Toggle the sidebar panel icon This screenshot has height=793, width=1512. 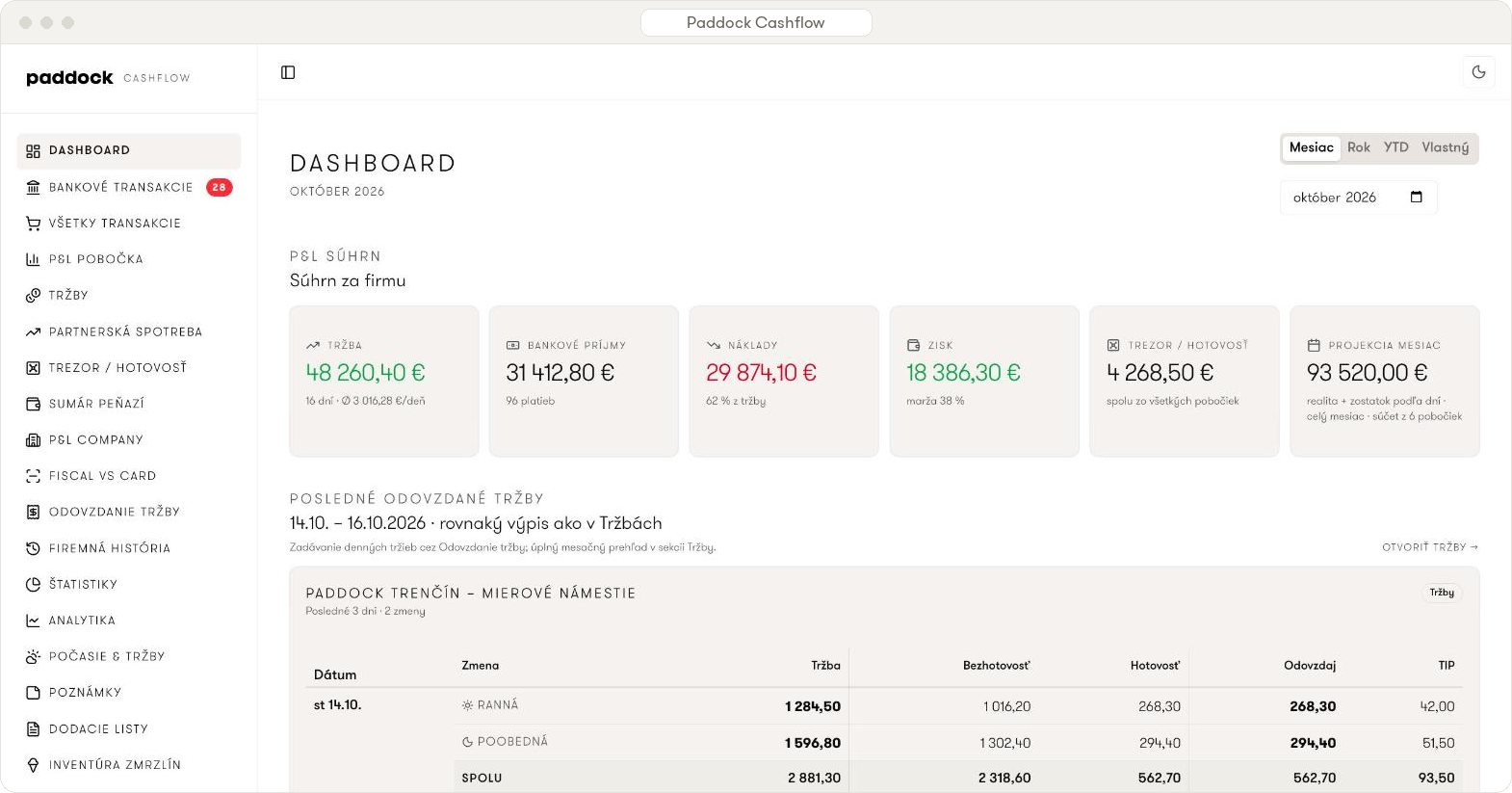[x=288, y=72]
